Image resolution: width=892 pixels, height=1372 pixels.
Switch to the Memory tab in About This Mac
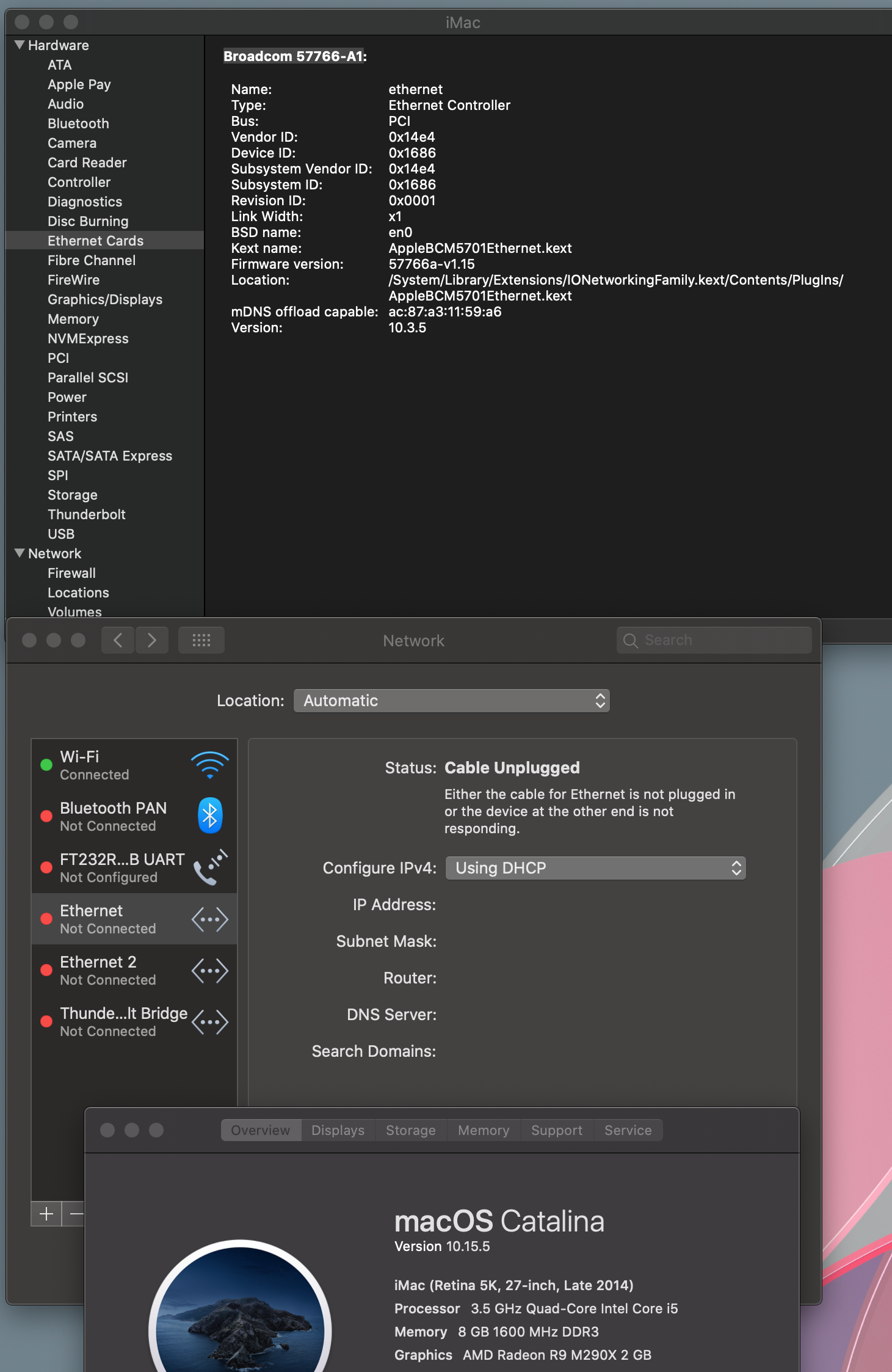pos(484,1130)
